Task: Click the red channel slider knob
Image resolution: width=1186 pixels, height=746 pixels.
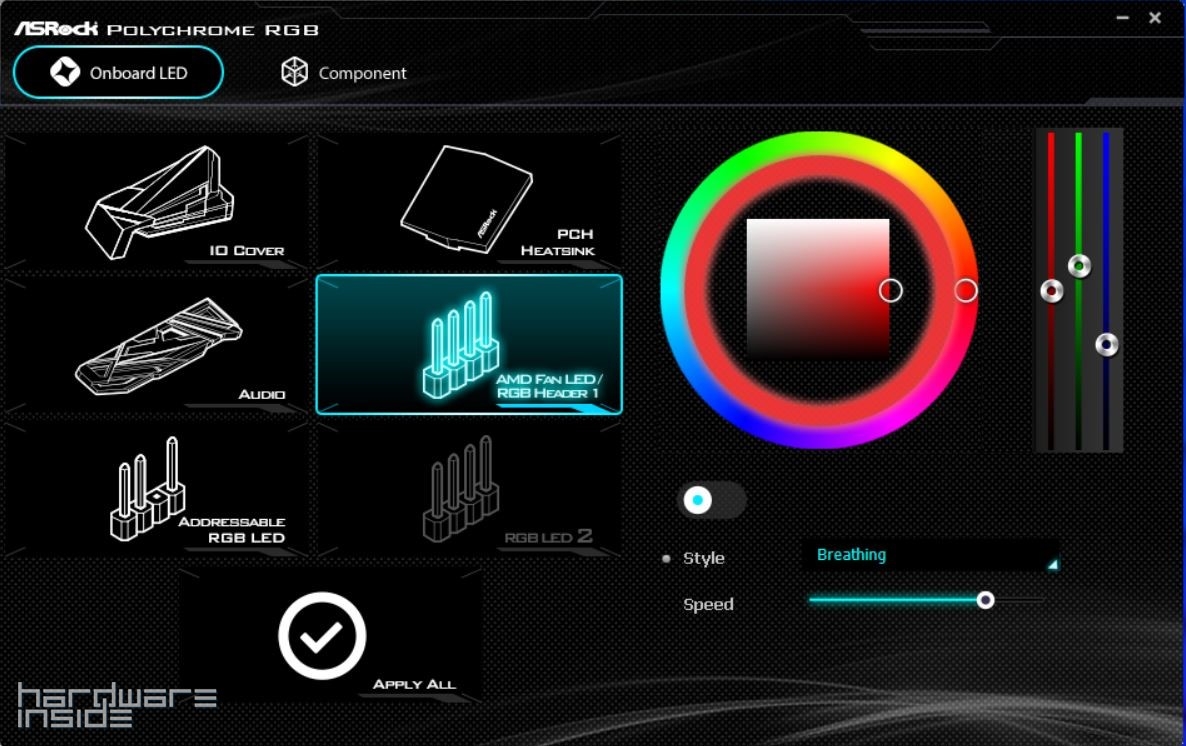Action: tap(1051, 291)
